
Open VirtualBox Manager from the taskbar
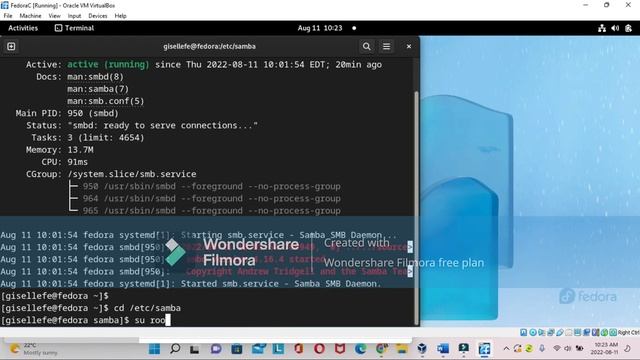[x=422, y=349]
